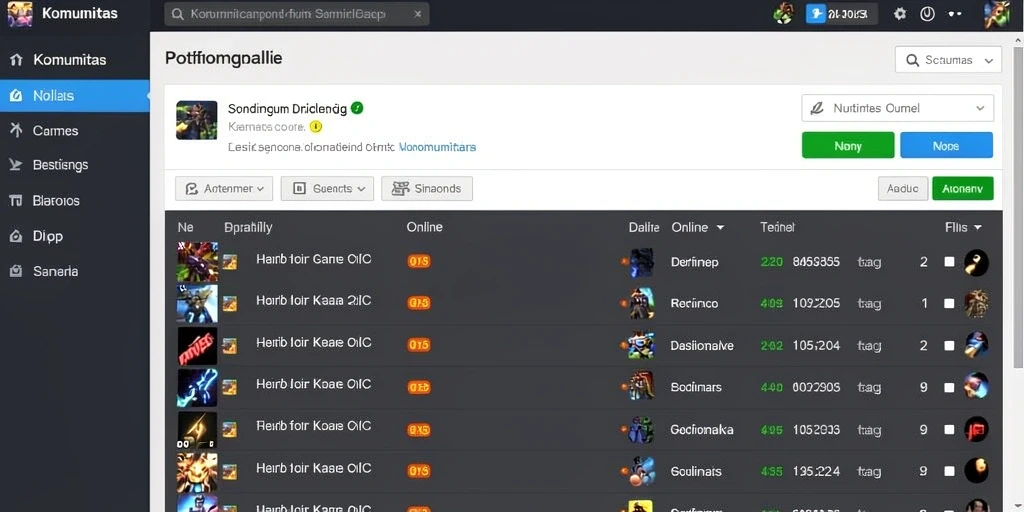Click the Dpratilly column header

(x=248, y=228)
